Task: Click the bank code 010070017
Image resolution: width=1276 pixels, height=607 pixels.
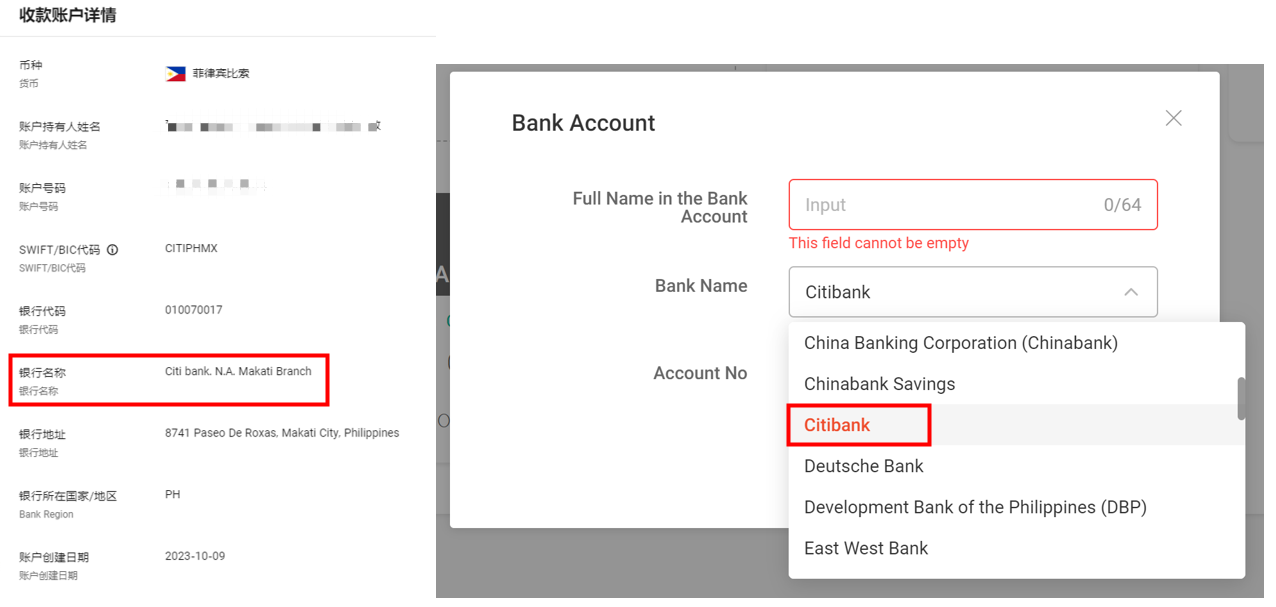Action: coord(194,310)
